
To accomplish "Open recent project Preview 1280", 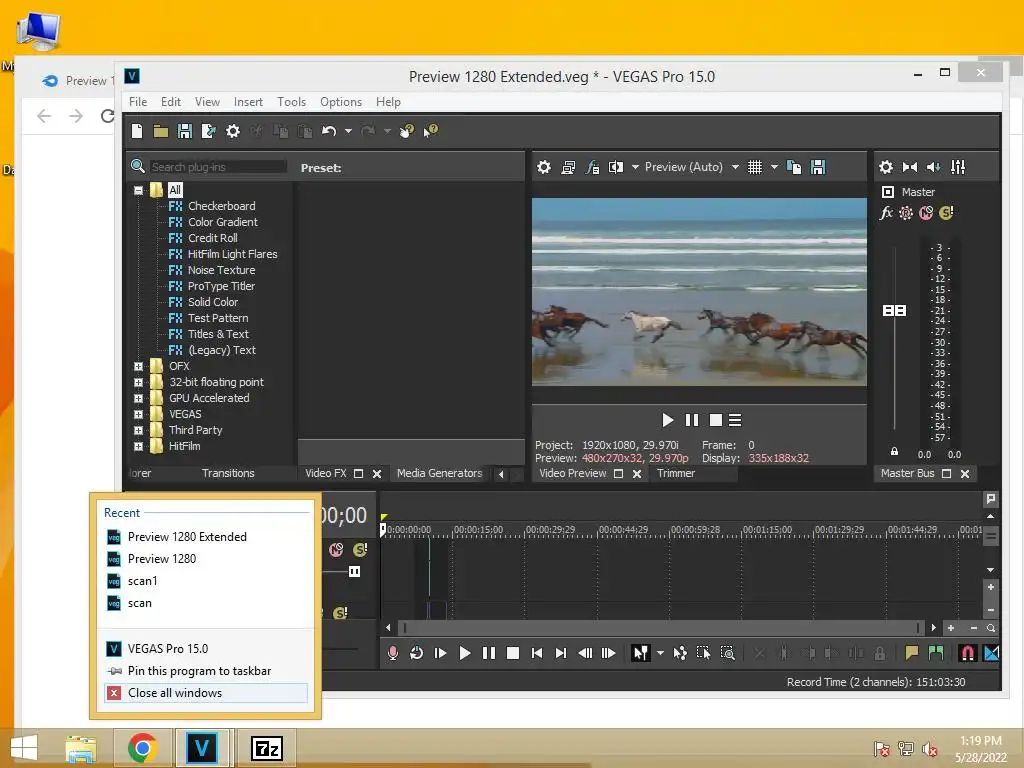I will pyautogui.click(x=162, y=559).
